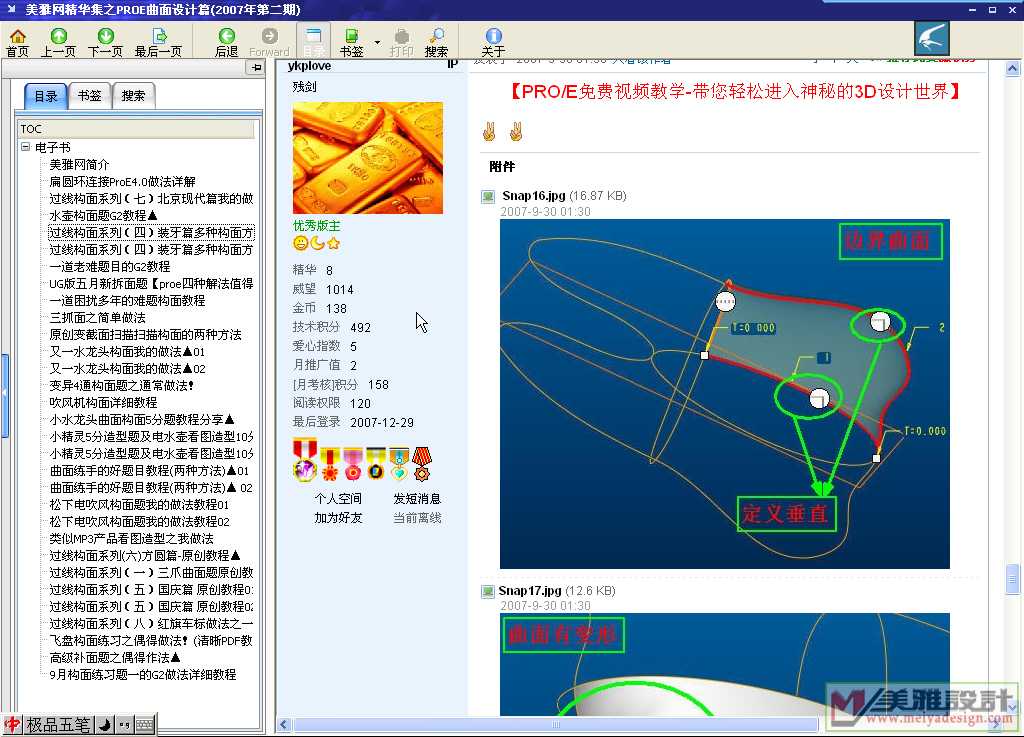1024x737 pixels.
Task: Toggle the 目录 contents pane in toolbar
Action: [x=314, y=42]
